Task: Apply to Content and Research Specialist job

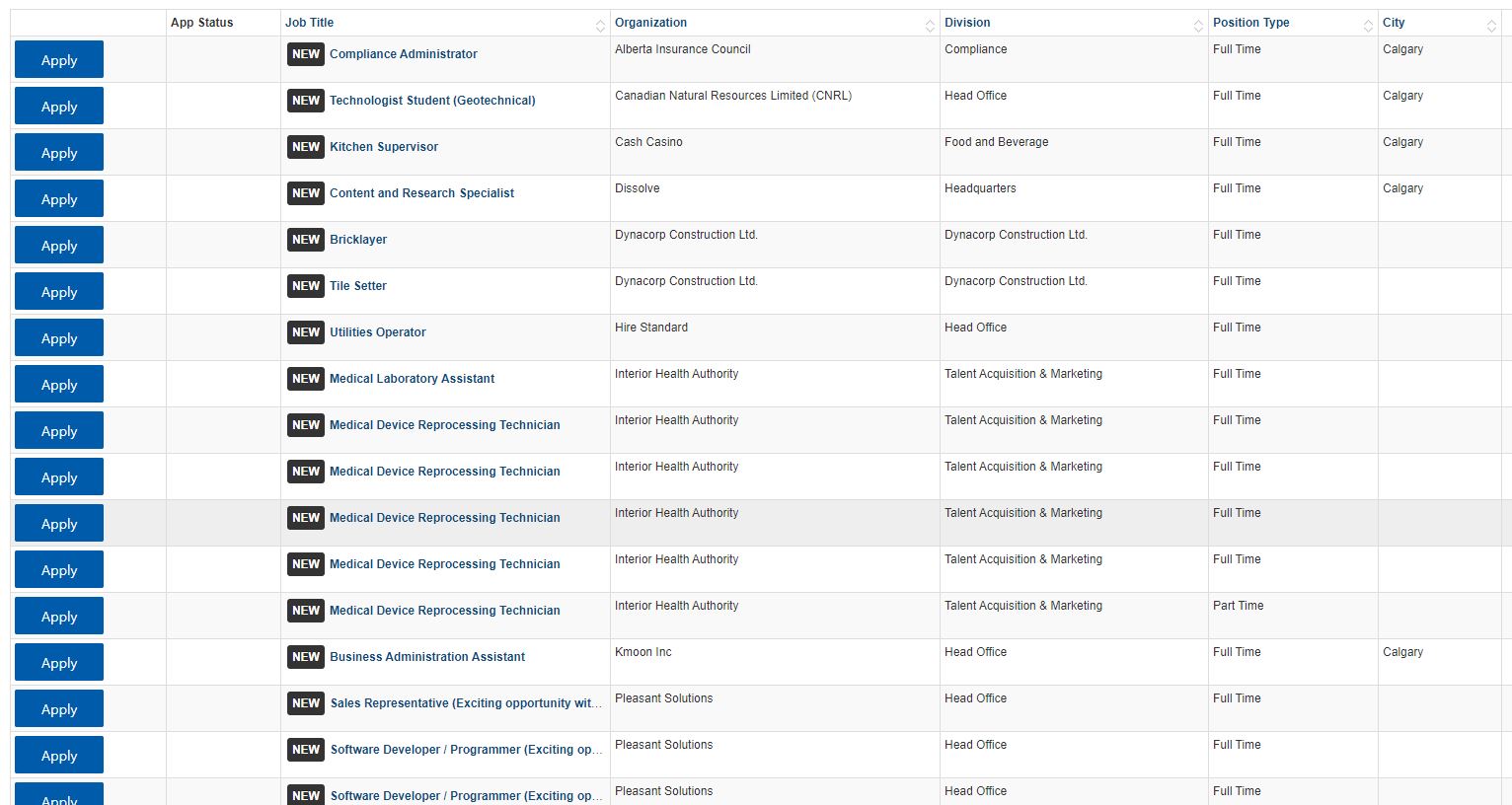Action: coord(59,199)
